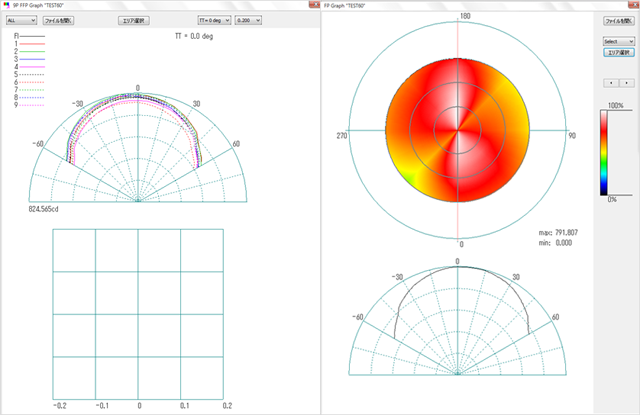Click ファイルを開く in the FP Graph window
The width and height of the screenshot is (640, 415).
tap(618, 20)
